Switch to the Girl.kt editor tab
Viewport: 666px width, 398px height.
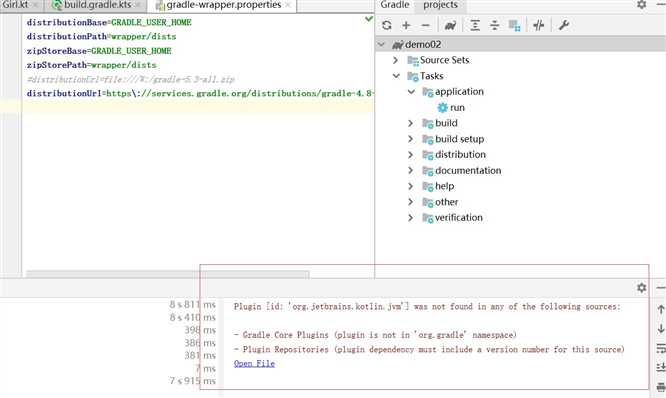click(15, 5)
